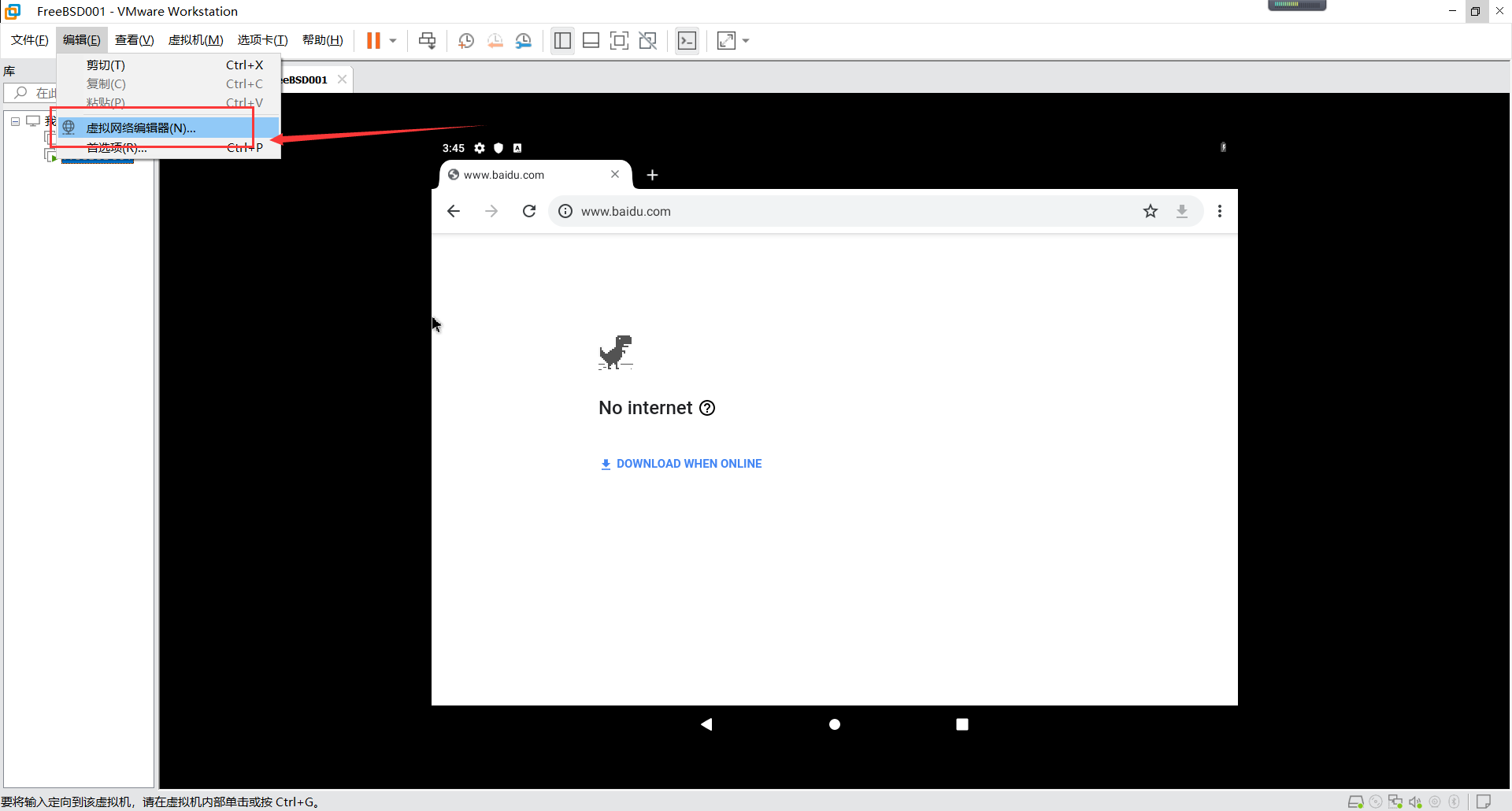The width and height of the screenshot is (1512, 811).
Task: Open the 帮助(H) menu
Action: point(323,40)
